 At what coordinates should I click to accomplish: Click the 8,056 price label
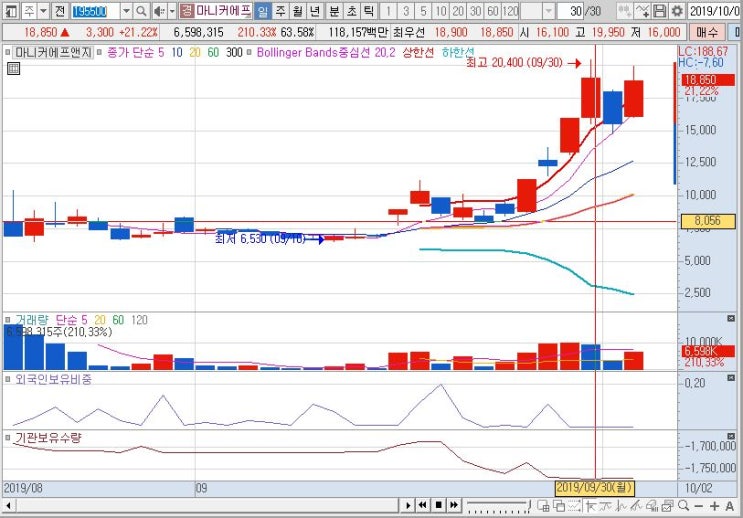[707, 221]
